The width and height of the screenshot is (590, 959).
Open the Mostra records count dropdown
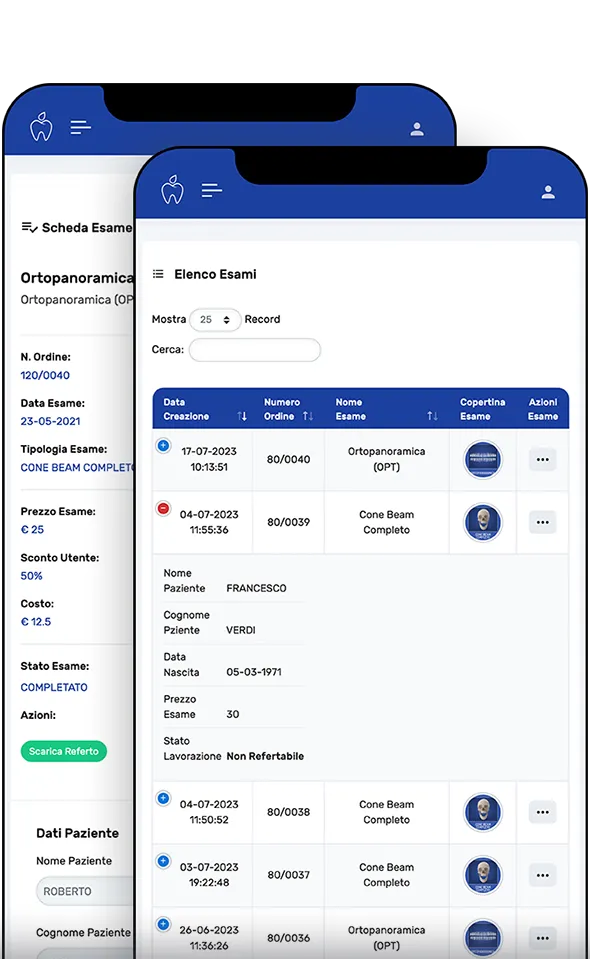tap(215, 320)
